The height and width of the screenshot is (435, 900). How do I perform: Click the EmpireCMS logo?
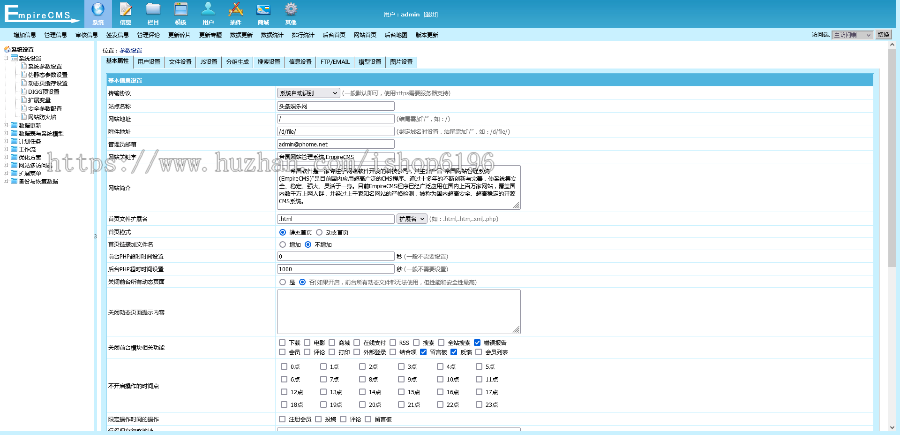[x=42, y=14]
